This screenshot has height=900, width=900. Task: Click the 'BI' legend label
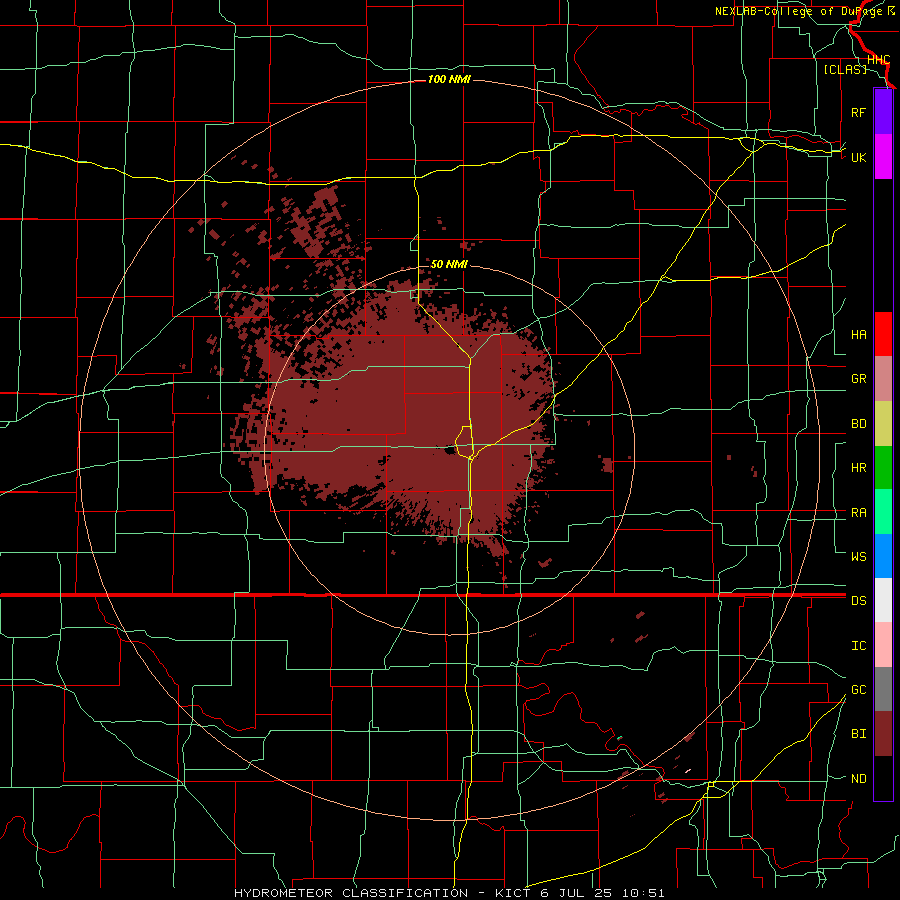tap(858, 734)
